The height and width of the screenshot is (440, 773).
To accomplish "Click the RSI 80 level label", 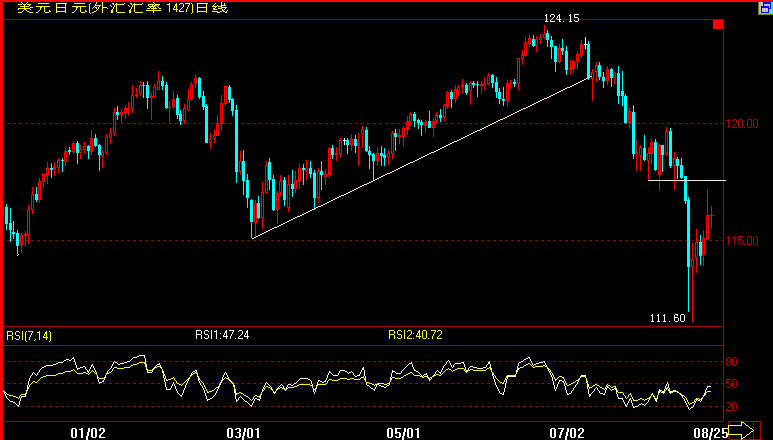I will pos(732,362).
